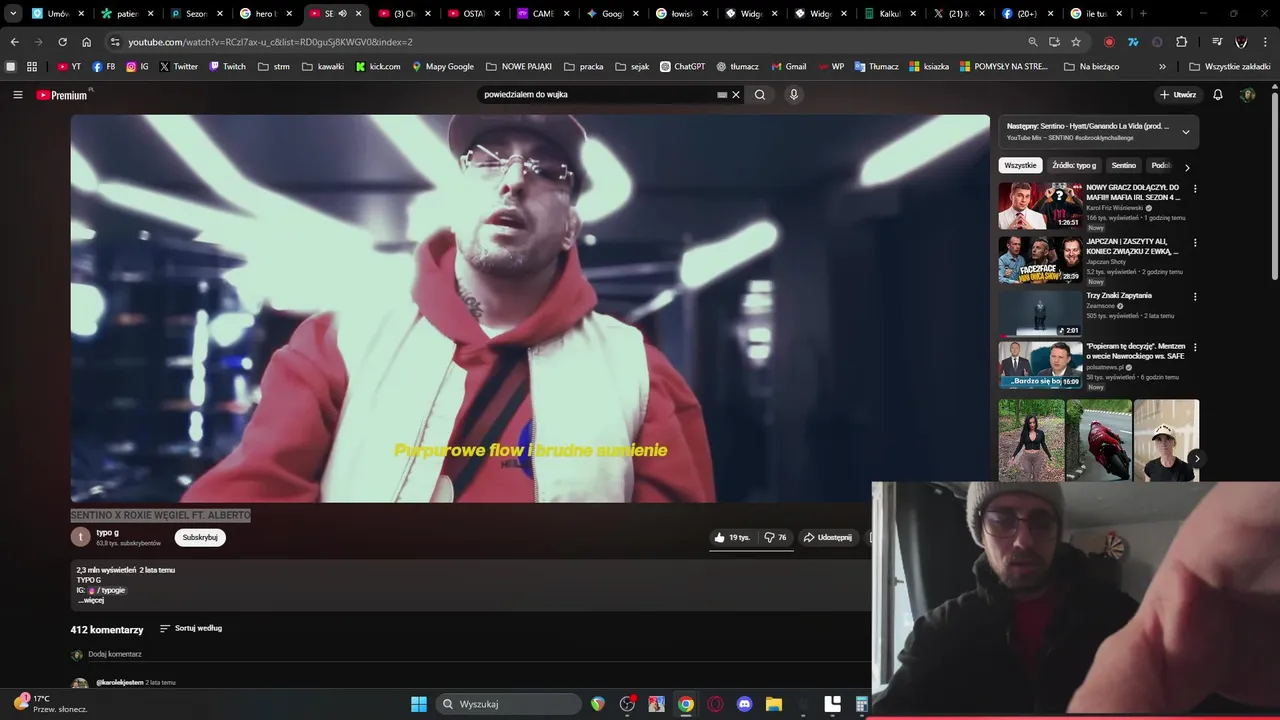Like the video with 19 tys. likes
1280x720 pixels.
732,537
